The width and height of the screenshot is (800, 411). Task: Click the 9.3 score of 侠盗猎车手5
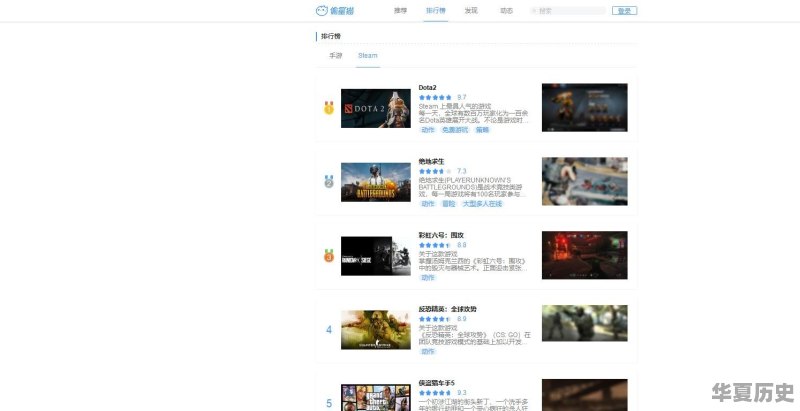coord(462,393)
